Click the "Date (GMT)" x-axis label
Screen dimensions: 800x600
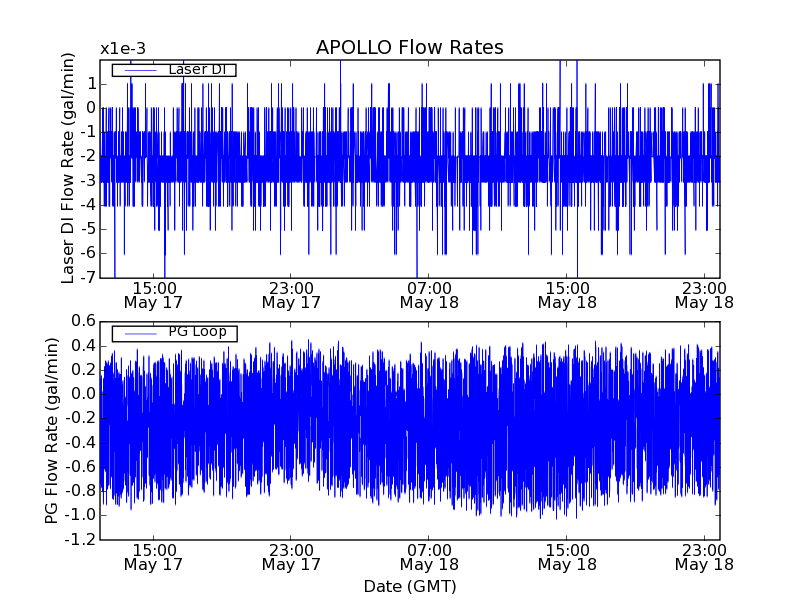tap(409, 586)
